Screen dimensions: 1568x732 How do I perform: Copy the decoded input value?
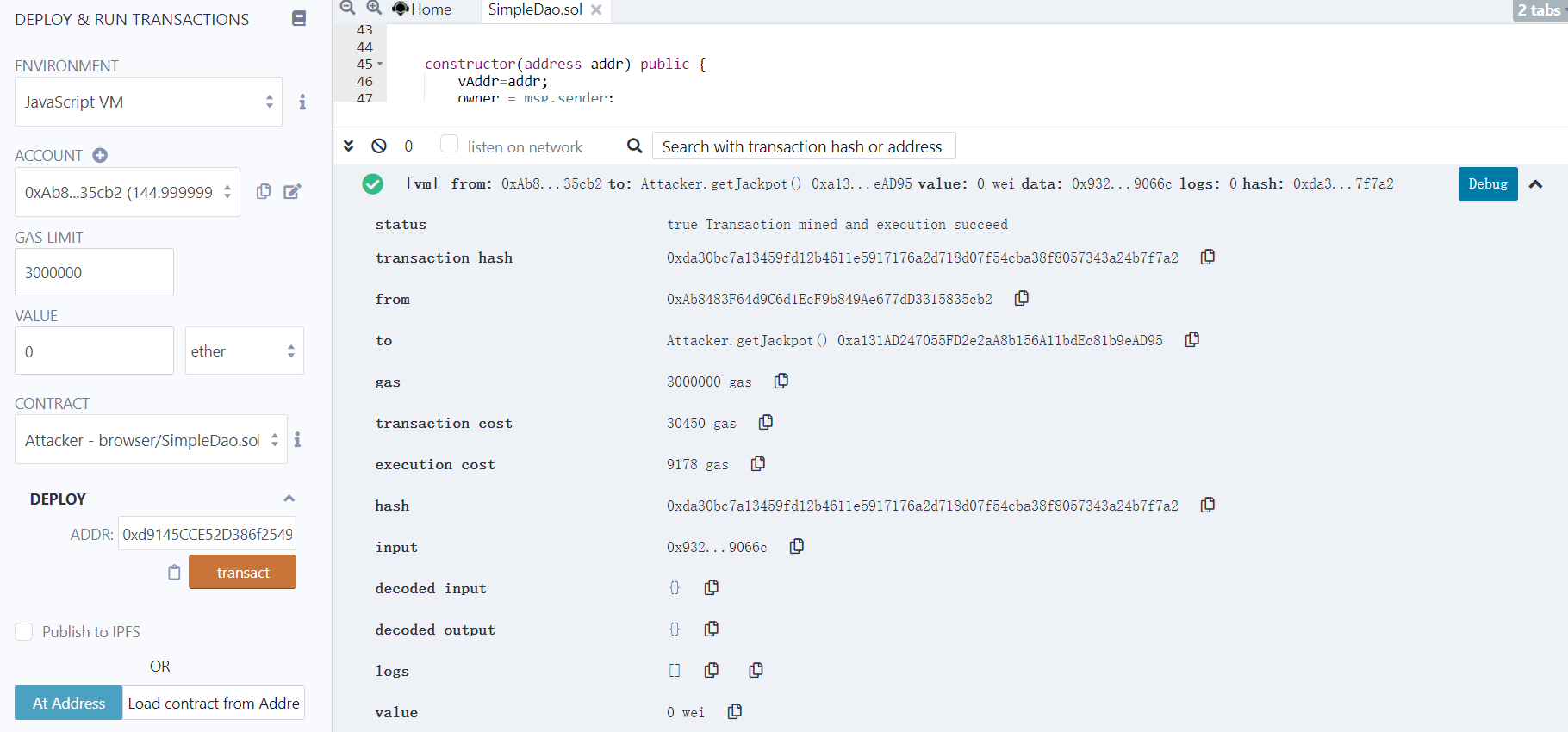pos(712,587)
